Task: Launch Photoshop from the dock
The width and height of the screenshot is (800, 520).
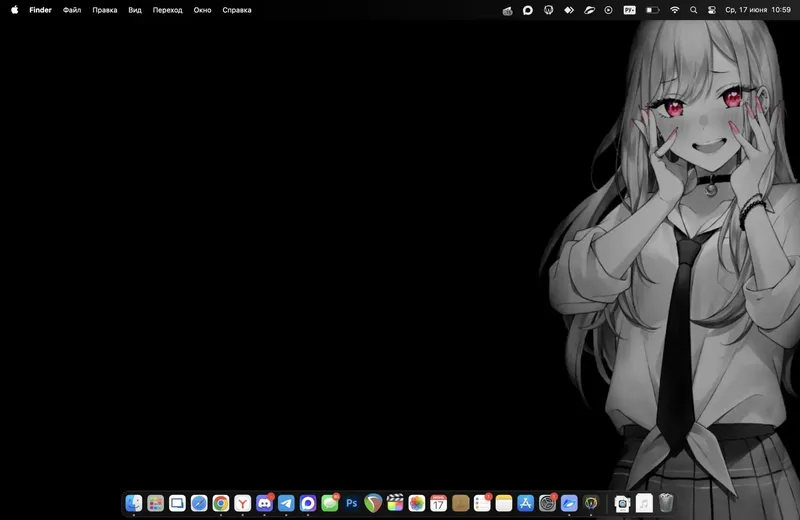Action: click(x=352, y=503)
